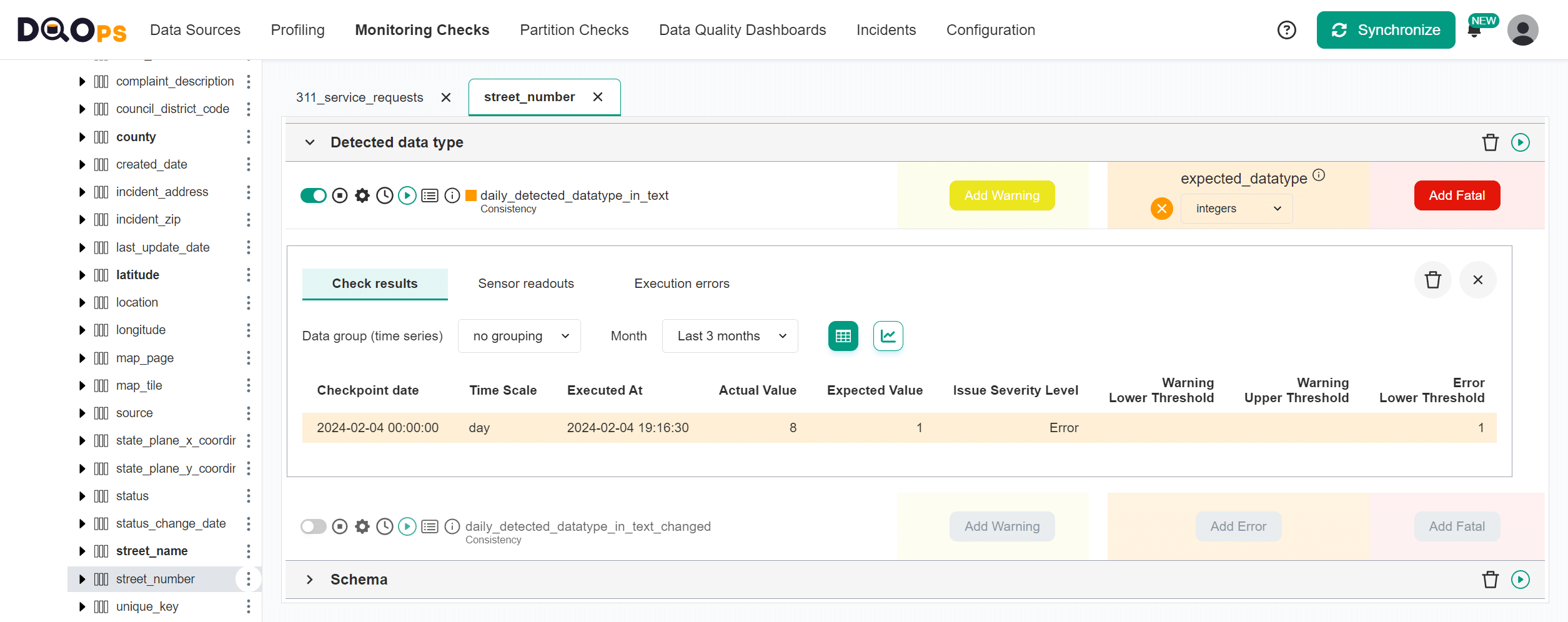Switch check results to chart view
The image size is (1568, 622).
pos(888,336)
